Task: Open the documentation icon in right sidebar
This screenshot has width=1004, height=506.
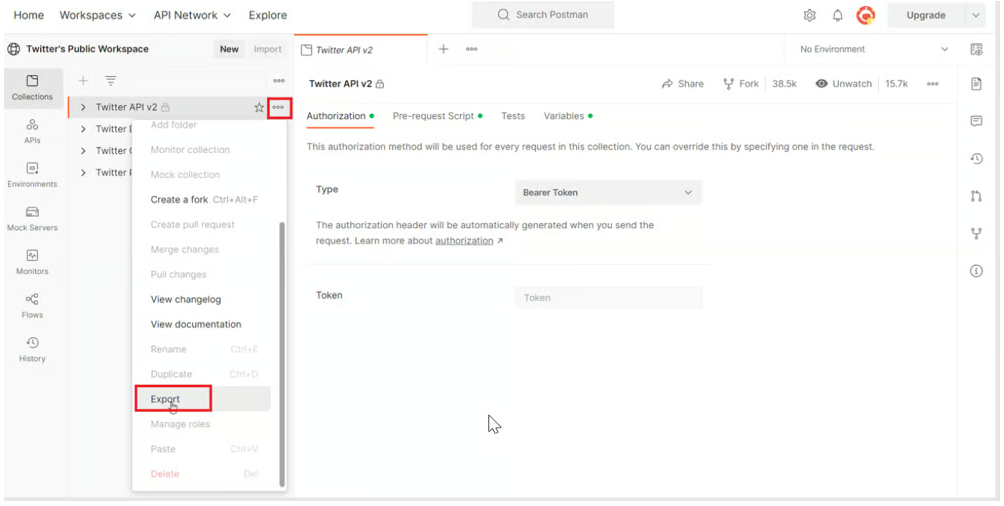Action: click(x=976, y=84)
